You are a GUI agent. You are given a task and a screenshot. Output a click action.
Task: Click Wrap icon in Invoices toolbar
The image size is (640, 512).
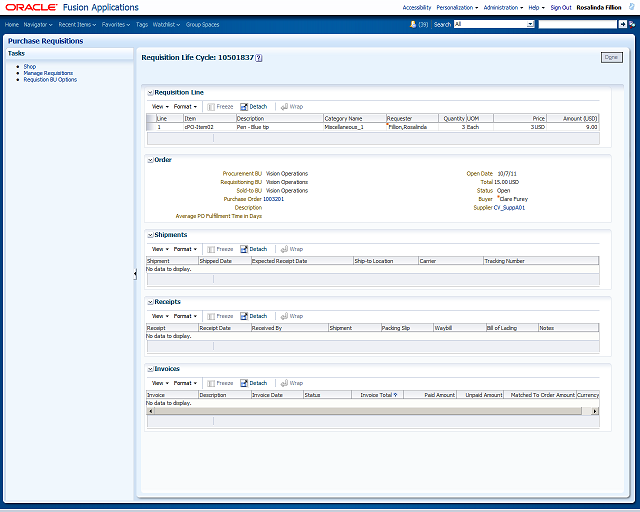click(284, 383)
